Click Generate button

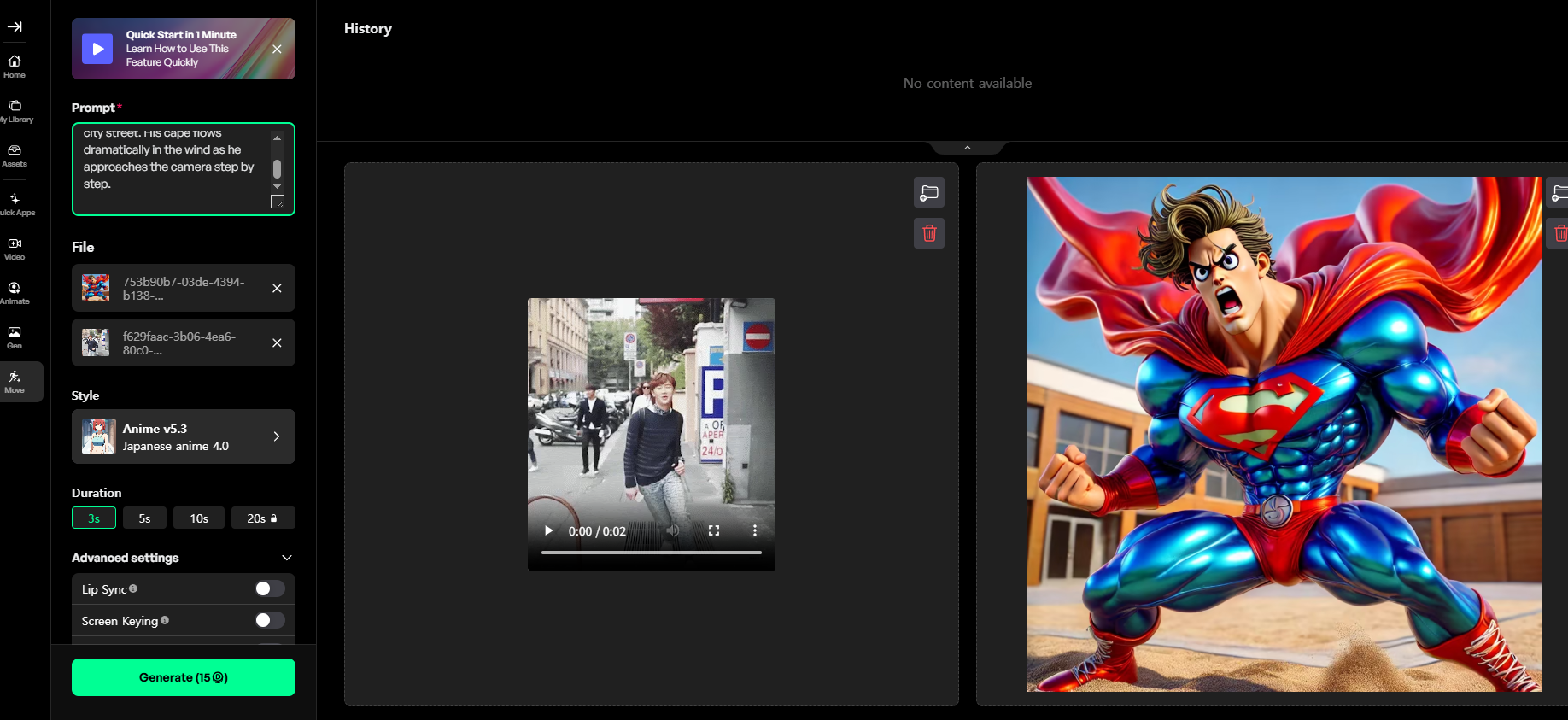pyautogui.click(x=184, y=677)
